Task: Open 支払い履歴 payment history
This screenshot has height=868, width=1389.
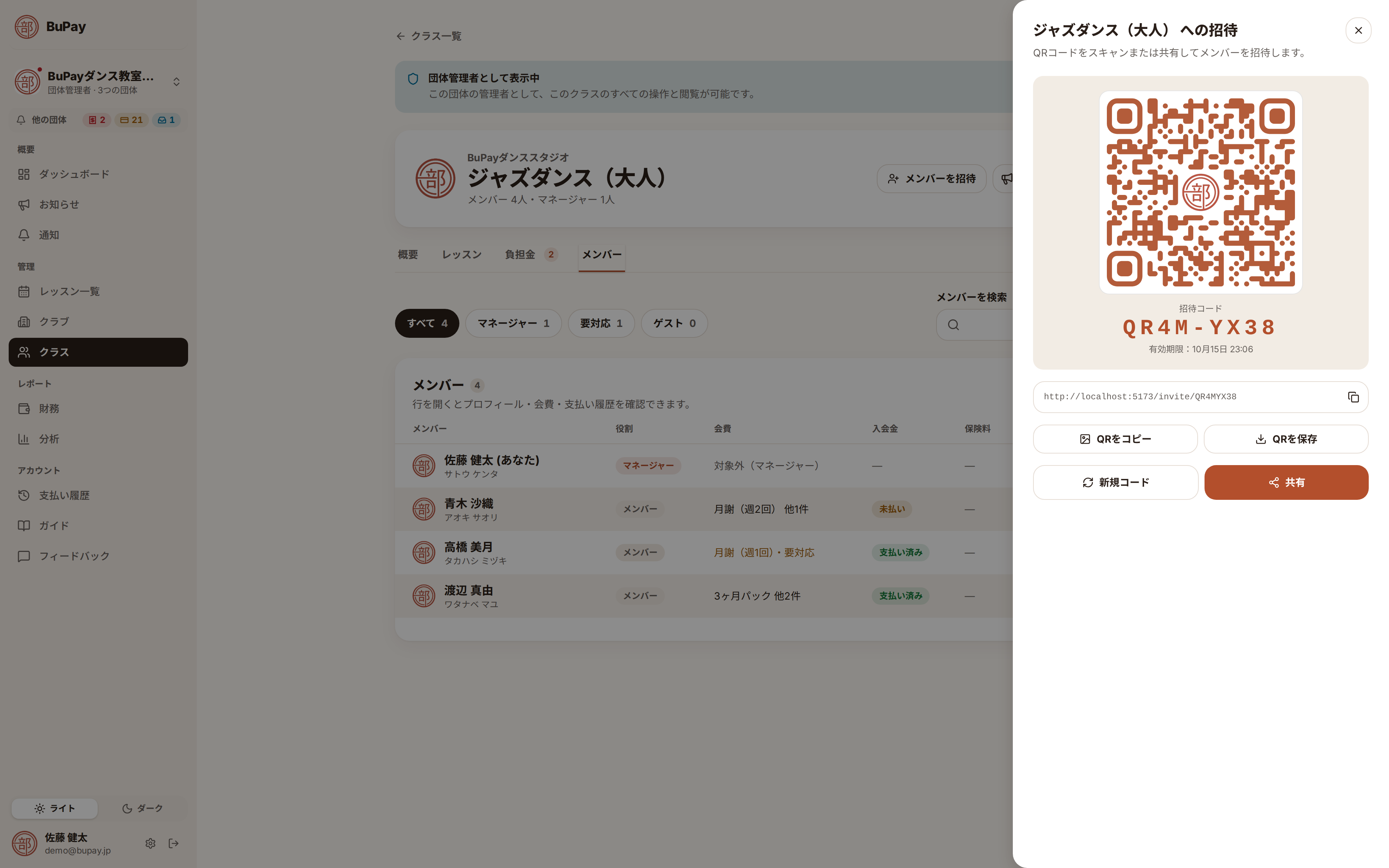Action: click(x=98, y=495)
